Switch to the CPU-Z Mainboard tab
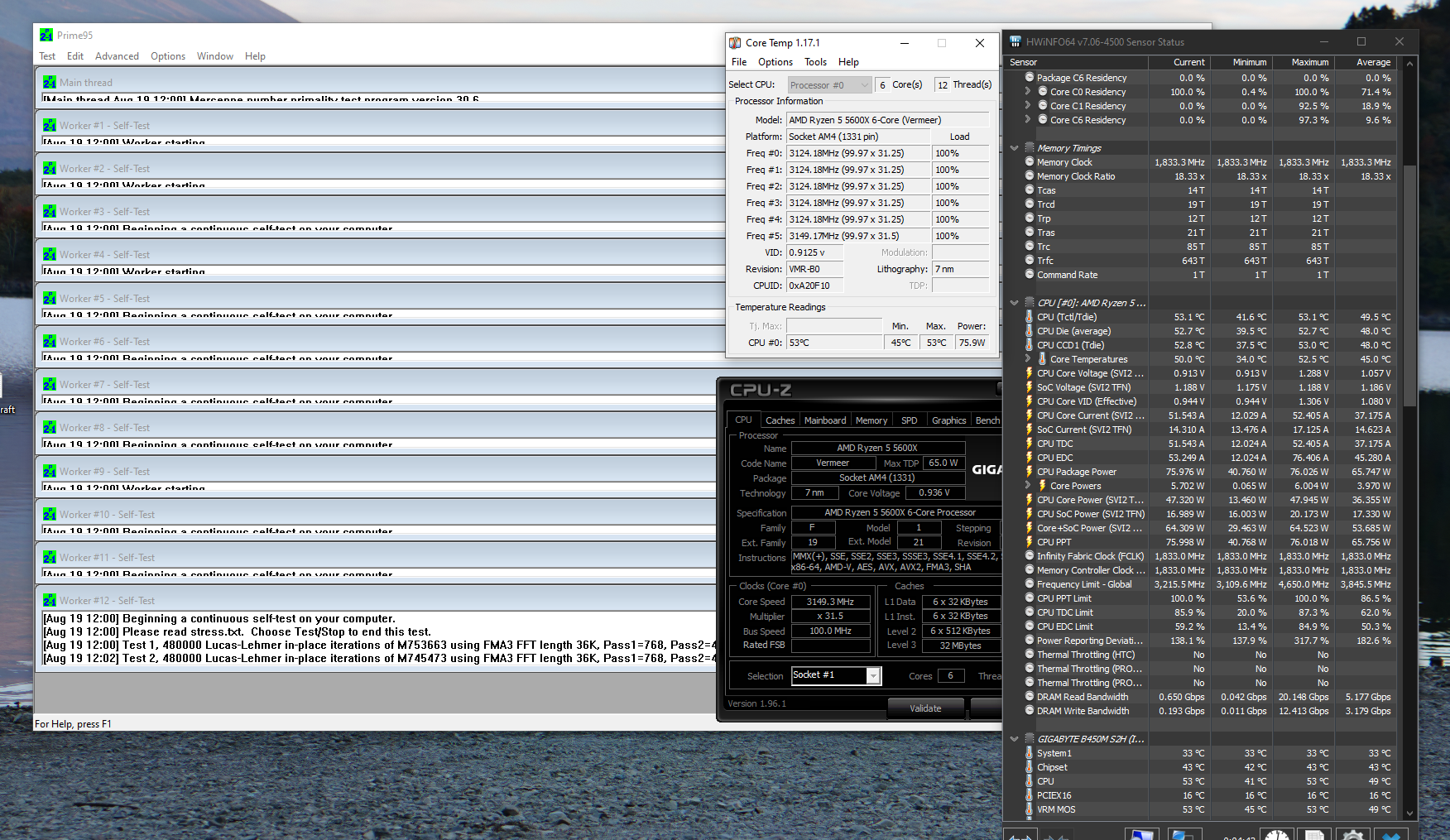1450x840 pixels. click(x=825, y=420)
